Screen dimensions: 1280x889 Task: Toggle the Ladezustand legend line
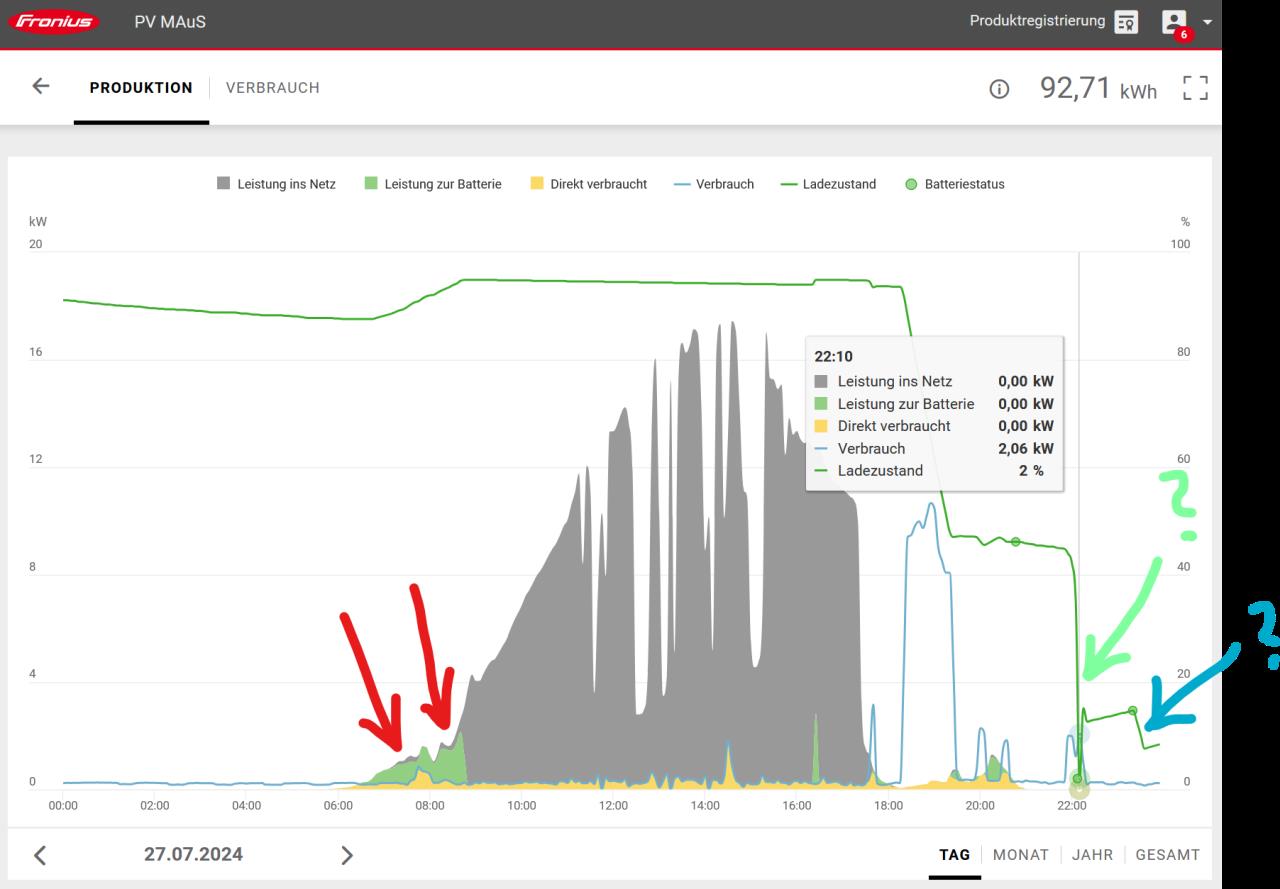point(828,184)
